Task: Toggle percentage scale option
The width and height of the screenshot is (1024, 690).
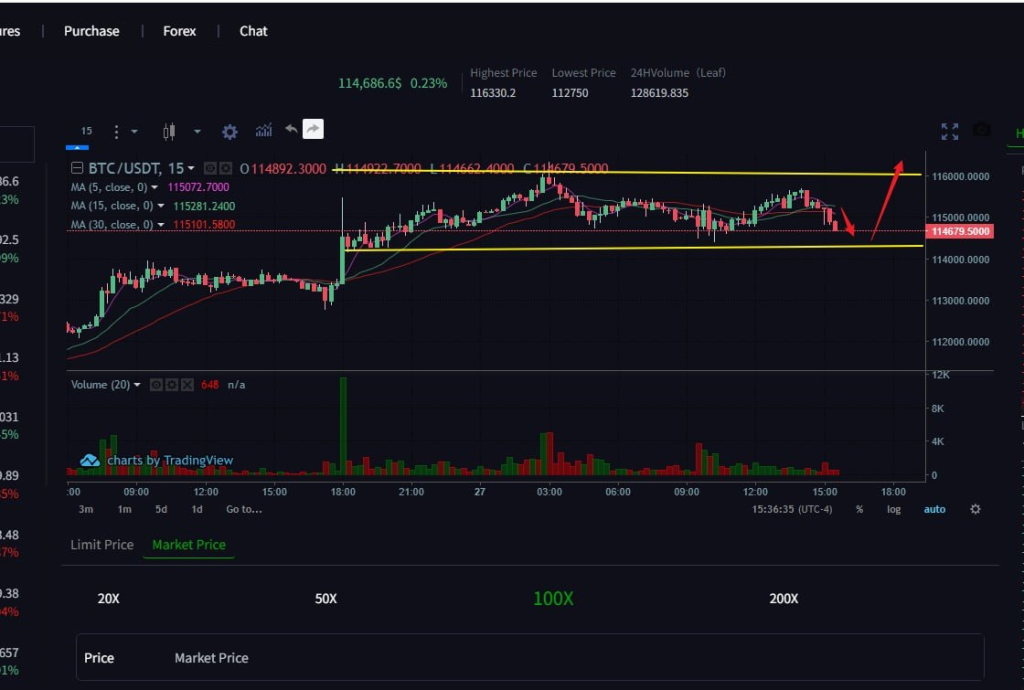Action: click(859, 509)
